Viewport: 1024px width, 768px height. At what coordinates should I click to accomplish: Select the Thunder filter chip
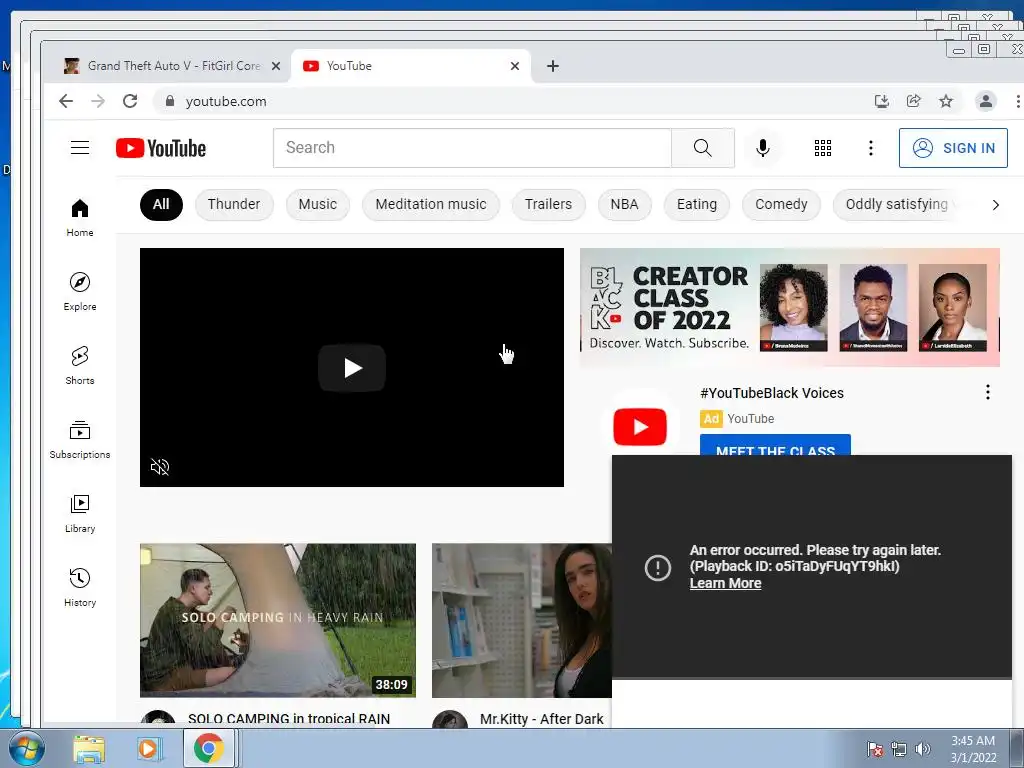click(234, 204)
